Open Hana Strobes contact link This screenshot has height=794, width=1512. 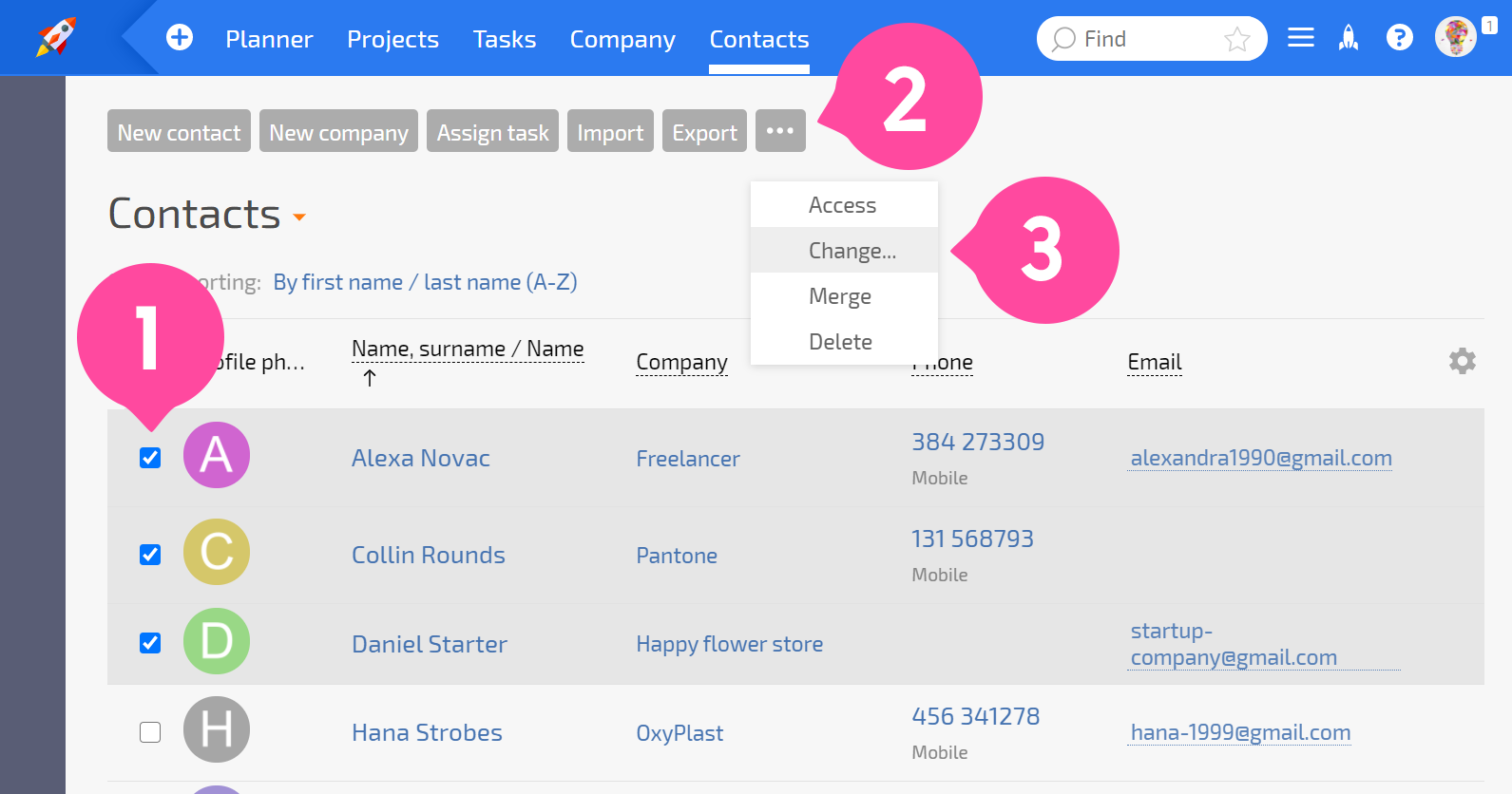427,732
